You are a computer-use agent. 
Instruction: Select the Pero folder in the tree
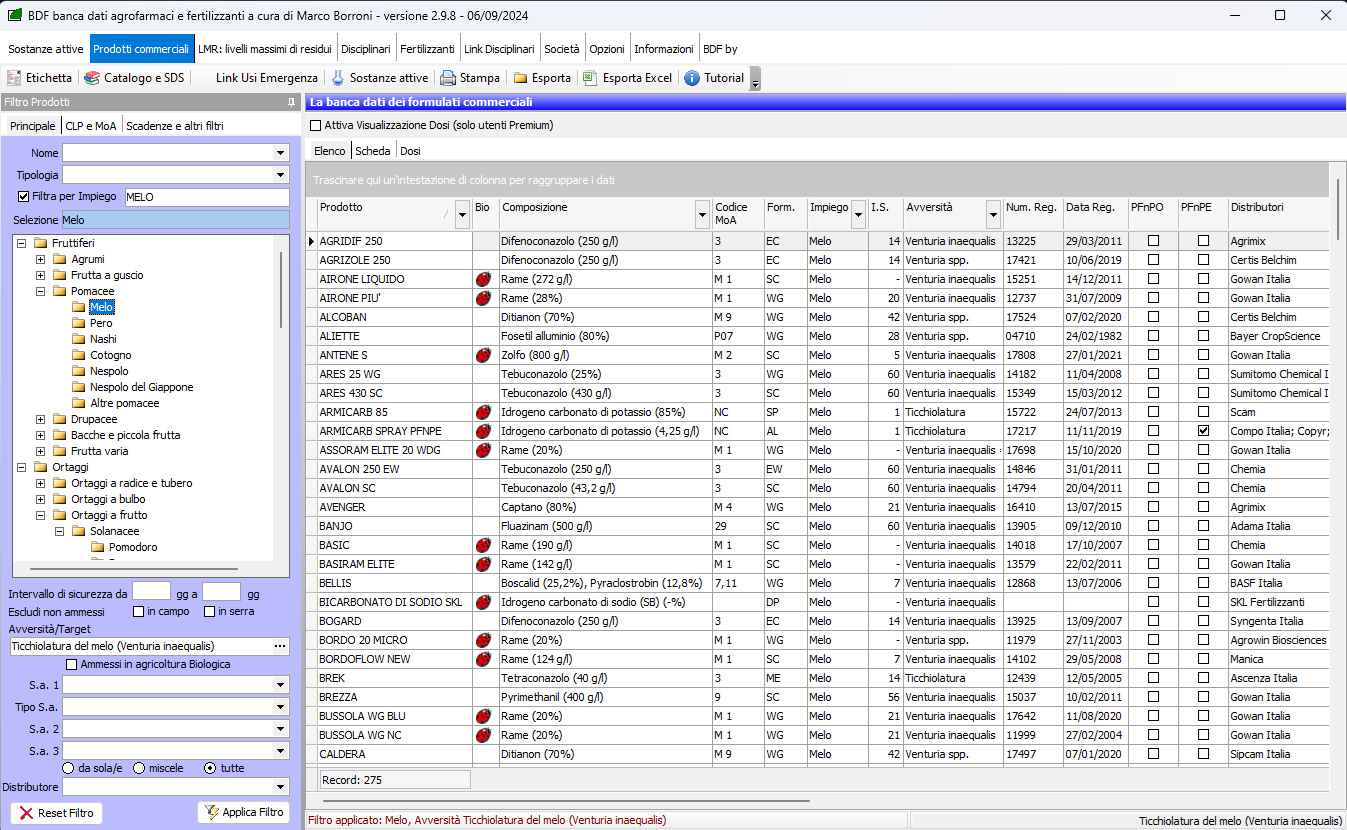pyautogui.click(x=92, y=323)
